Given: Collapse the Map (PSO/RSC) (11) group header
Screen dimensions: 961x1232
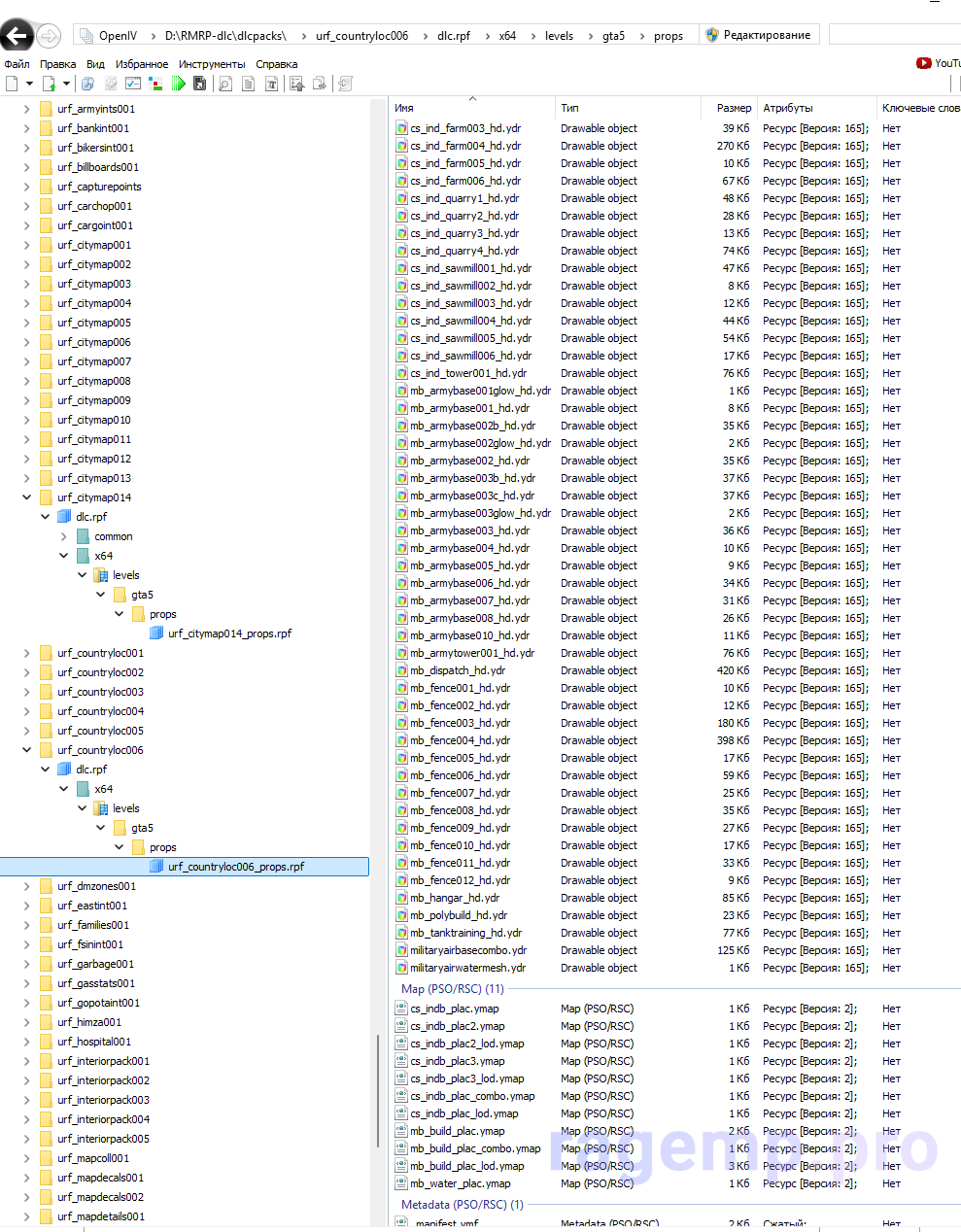Looking at the screenshot, I should (x=453, y=989).
